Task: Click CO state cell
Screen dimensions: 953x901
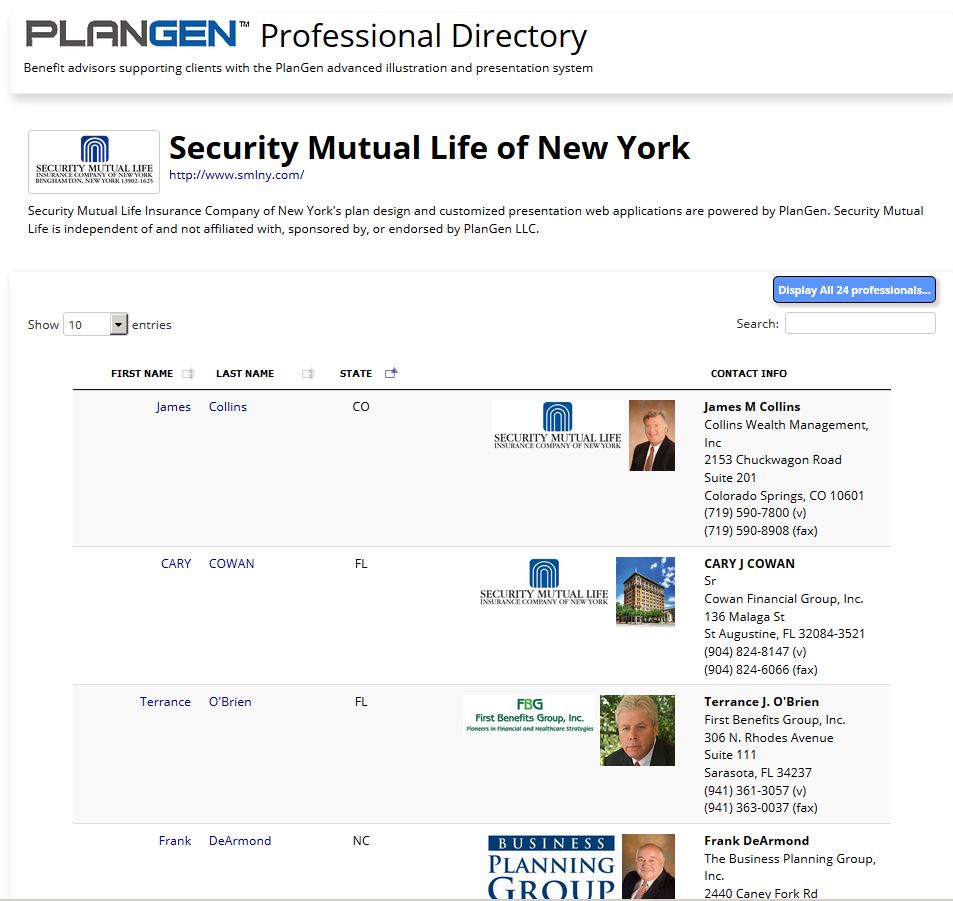Action: click(x=361, y=407)
